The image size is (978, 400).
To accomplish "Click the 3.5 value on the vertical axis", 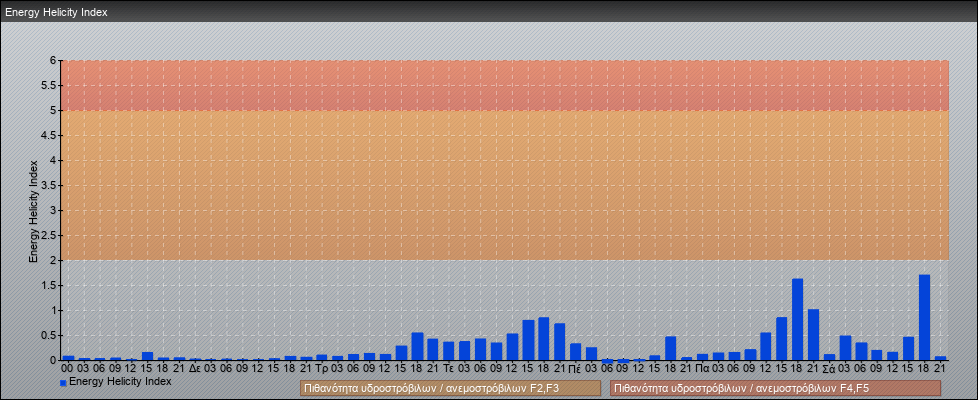I will pos(49,185).
